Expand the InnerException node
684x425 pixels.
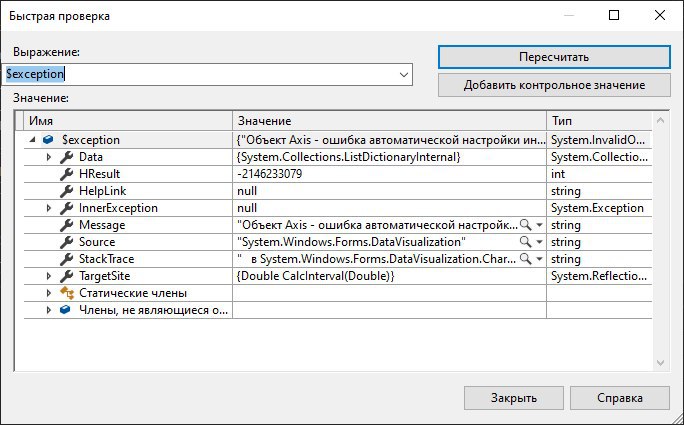(49, 208)
